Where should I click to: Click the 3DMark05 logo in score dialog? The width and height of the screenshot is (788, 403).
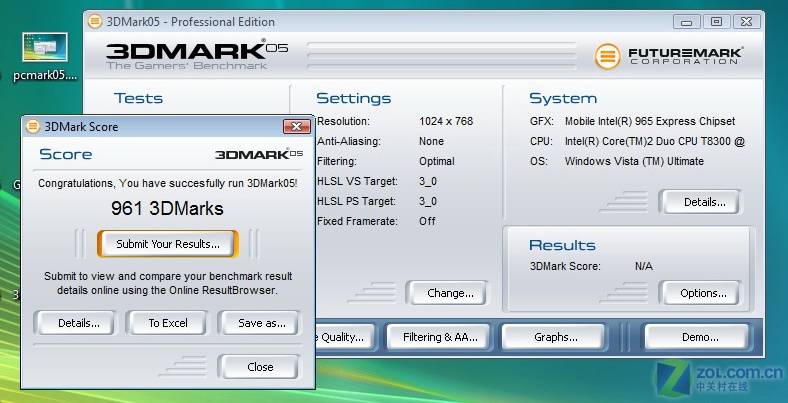pyautogui.click(x=259, y=154)
